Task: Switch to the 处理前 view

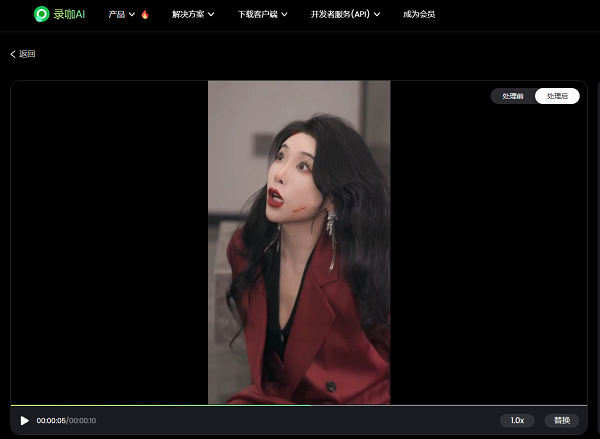Action: (x=512, y=96)
